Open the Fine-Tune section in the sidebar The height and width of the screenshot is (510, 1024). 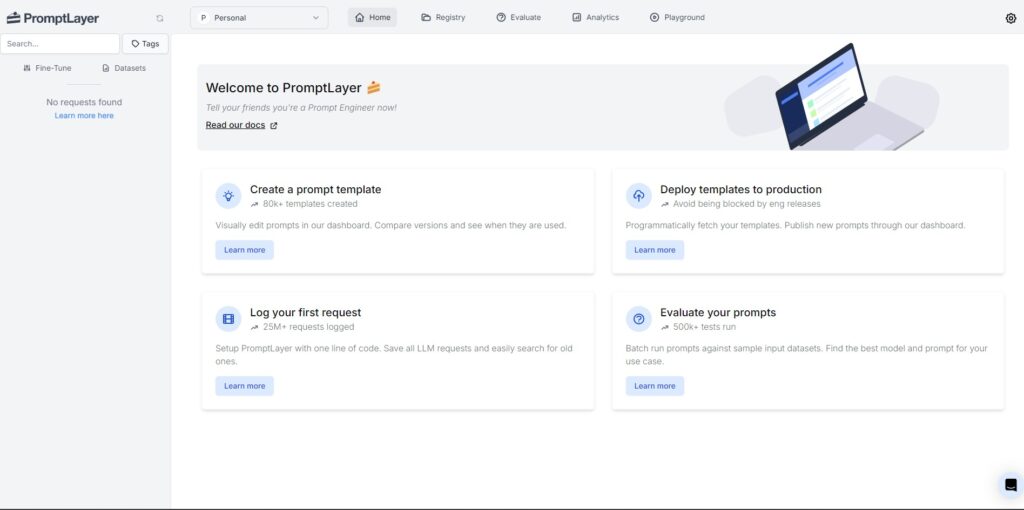(47, 68)
